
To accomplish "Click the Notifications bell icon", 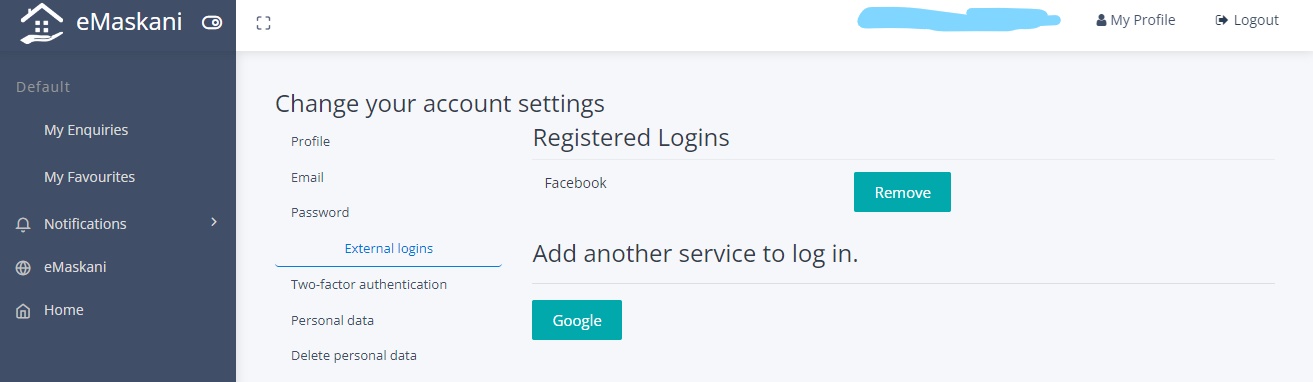I will tap(23, 225).
